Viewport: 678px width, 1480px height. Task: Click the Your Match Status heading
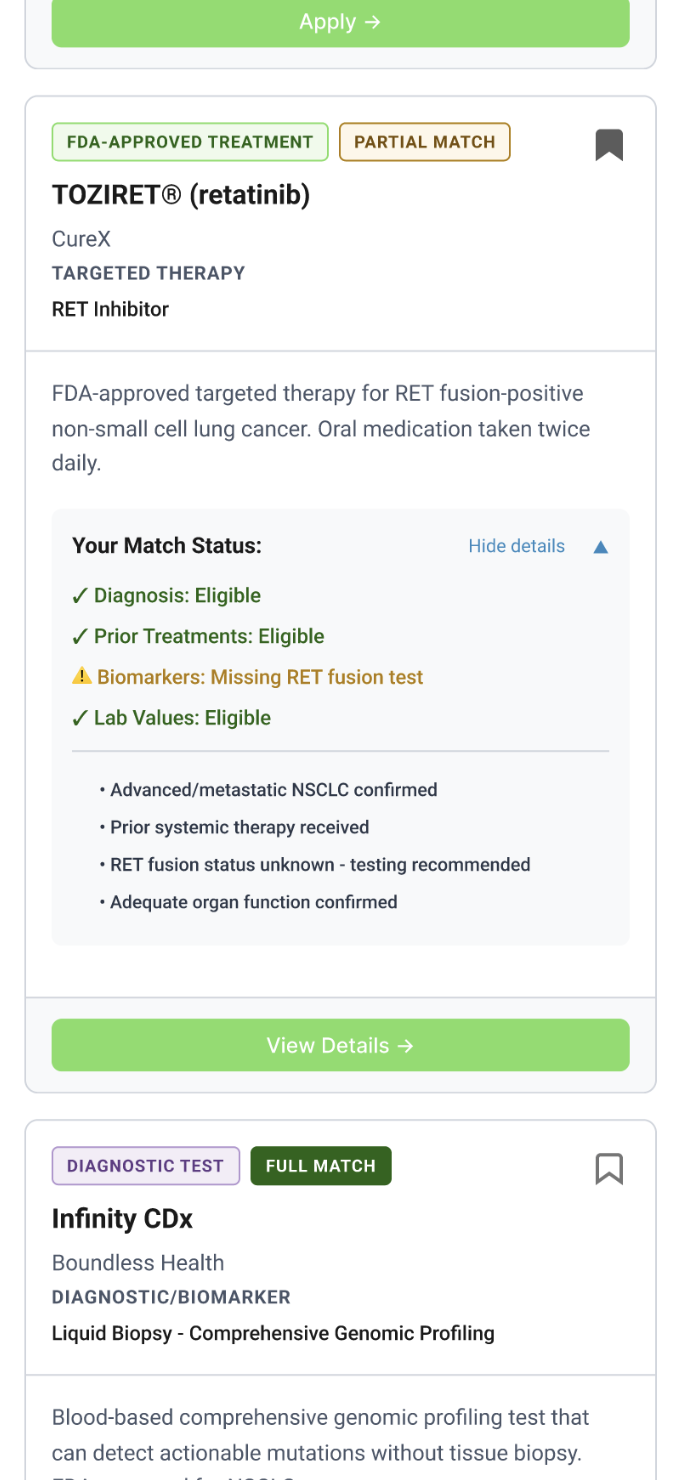pos(166,546)
